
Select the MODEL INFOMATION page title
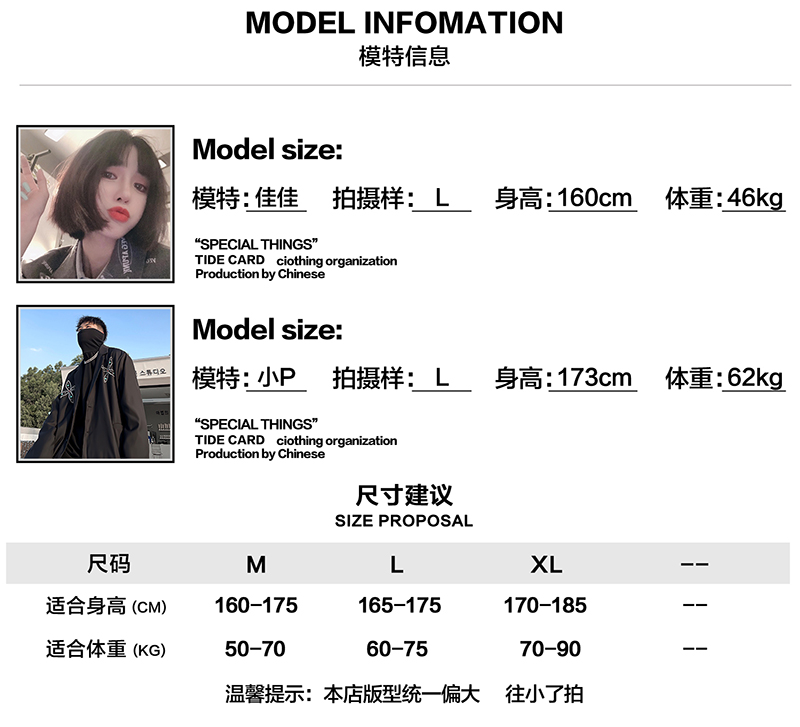(404, 23)
